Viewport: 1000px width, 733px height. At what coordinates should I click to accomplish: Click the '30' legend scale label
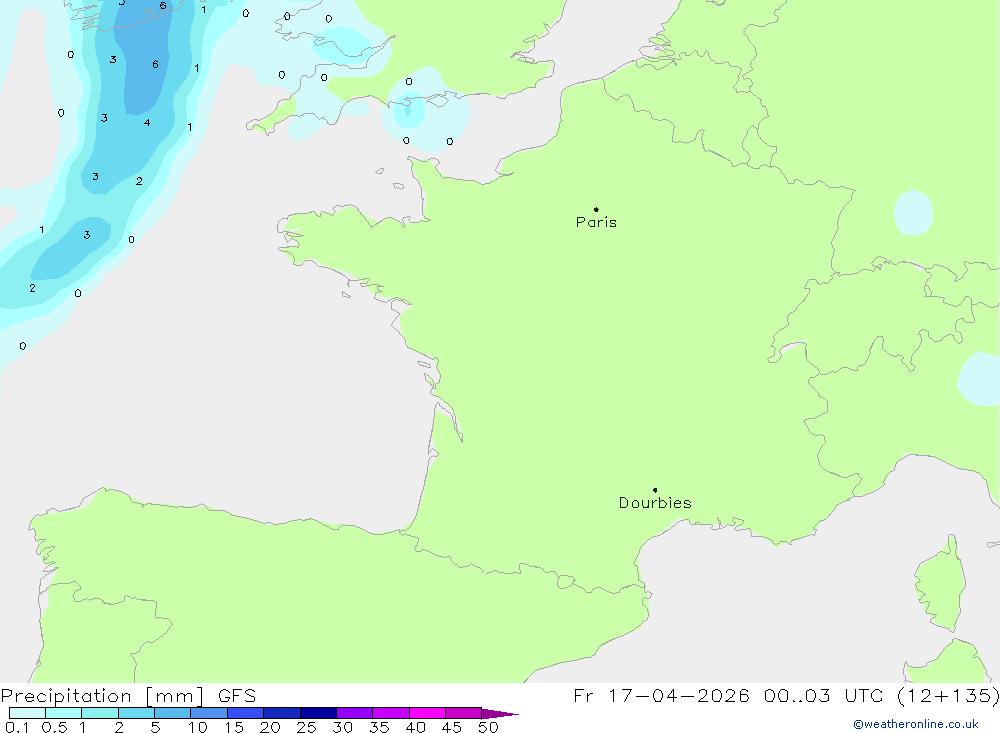[x=342, y=727]
